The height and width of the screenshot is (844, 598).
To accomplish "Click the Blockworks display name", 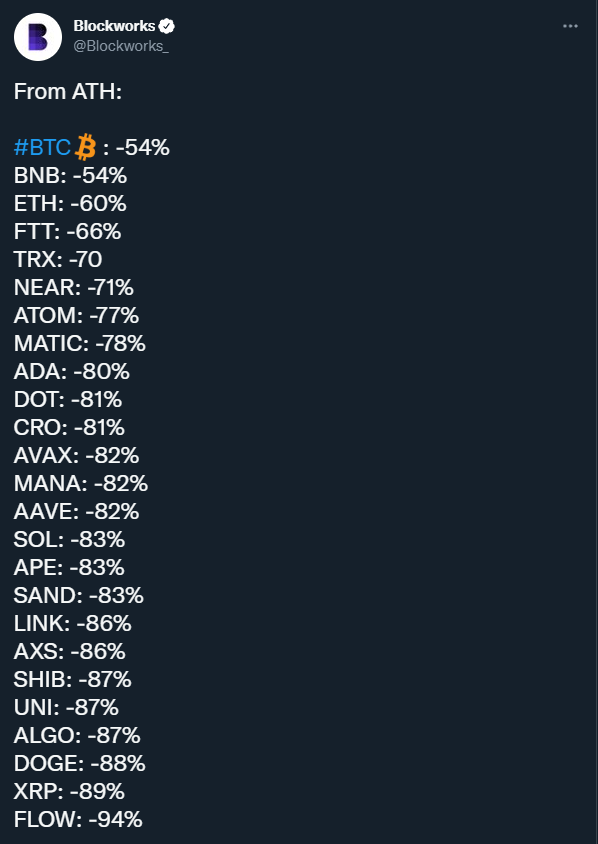I will click(114, 26).
